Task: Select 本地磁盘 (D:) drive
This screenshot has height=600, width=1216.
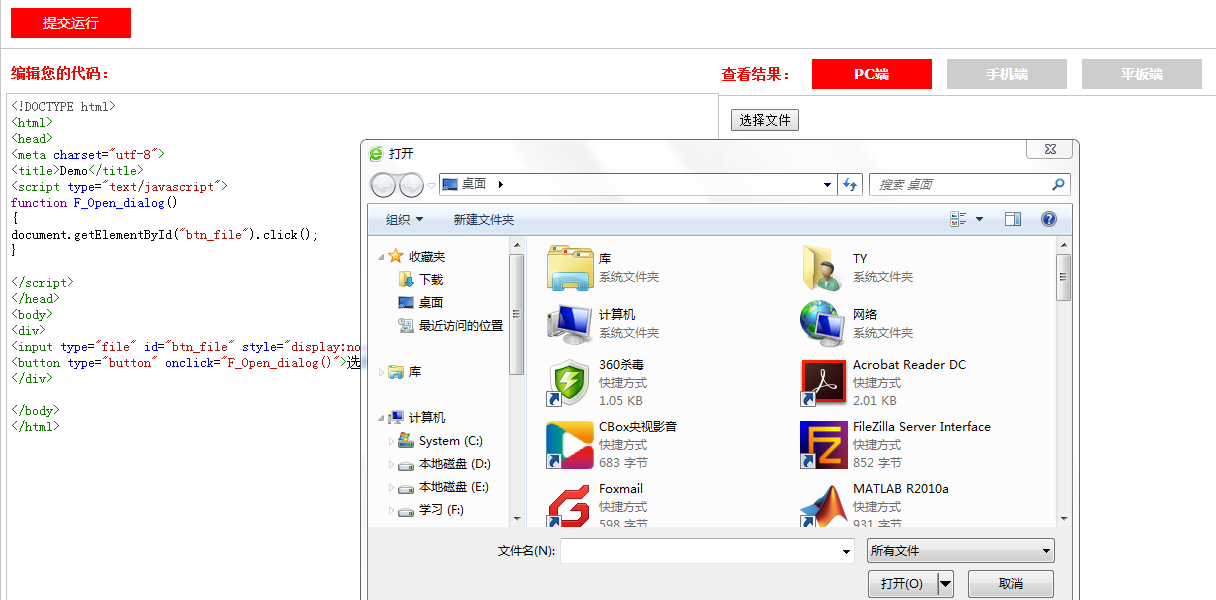Action: point(455,464)
